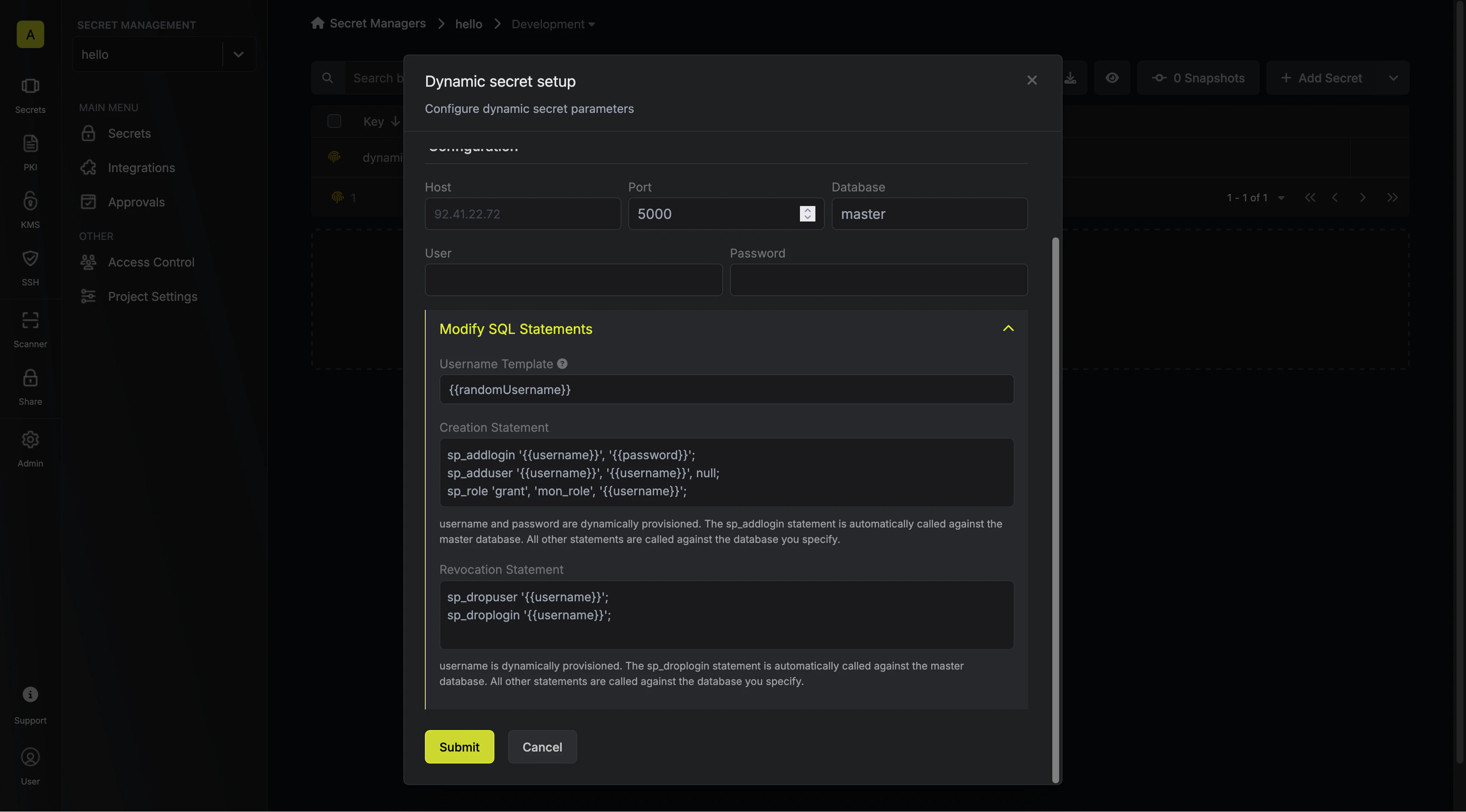Open the Add Secret dropdown arrow
The height and width of the screenshot is (812, 1466).
tap(1393, 78)
